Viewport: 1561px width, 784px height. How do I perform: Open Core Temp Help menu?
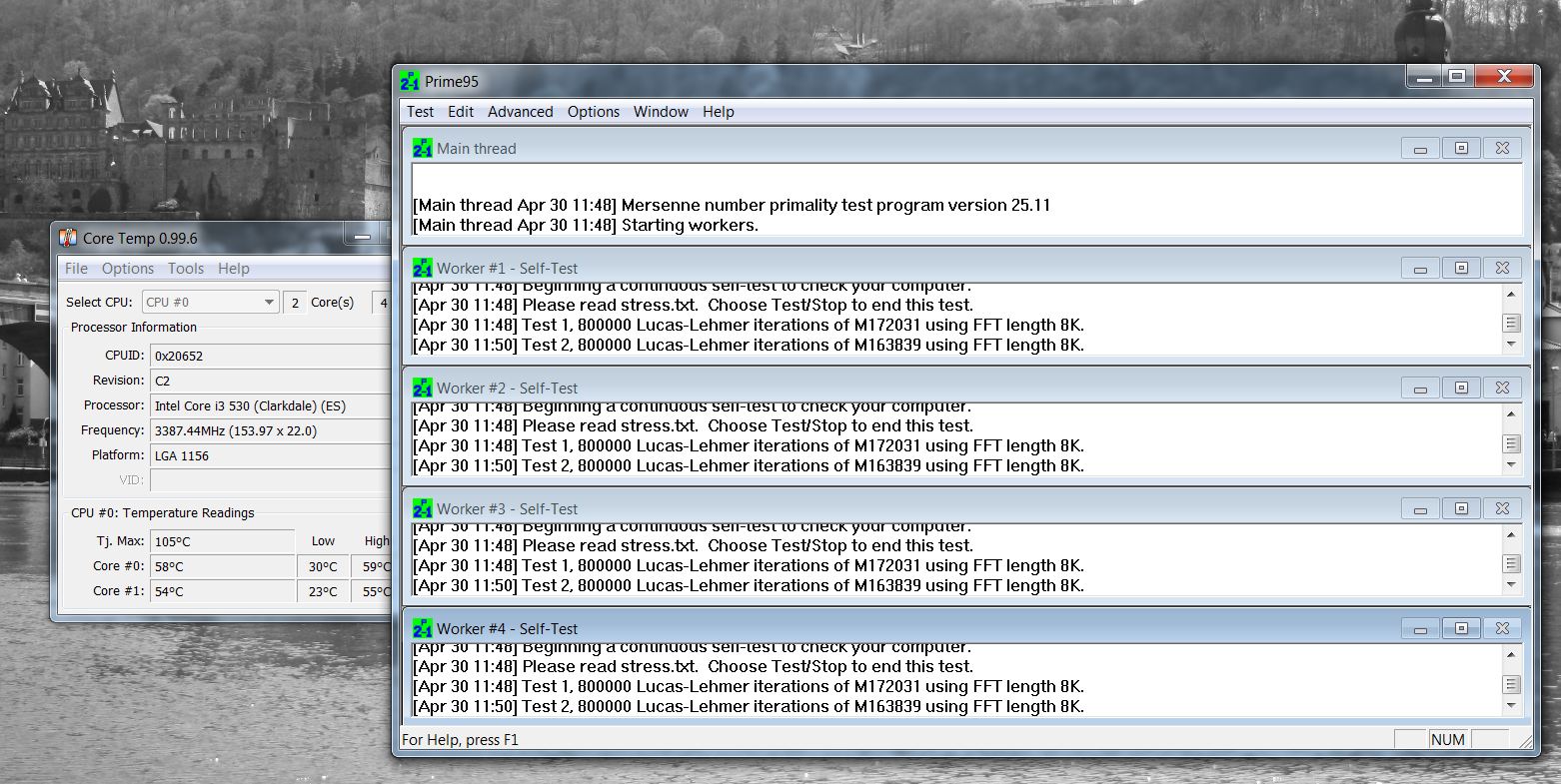(x=234, y=269)
